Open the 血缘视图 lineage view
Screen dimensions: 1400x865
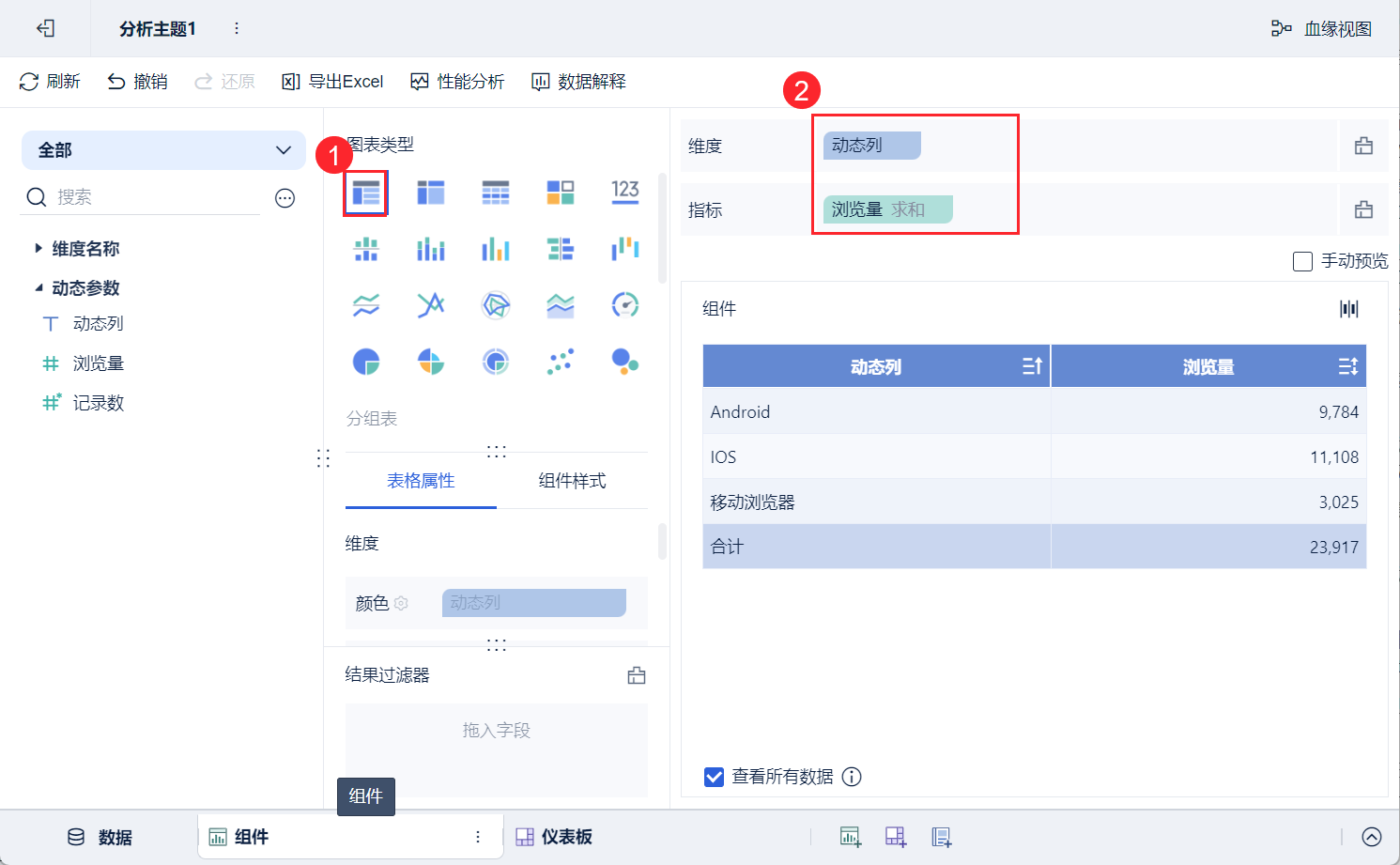(1321, 29)
